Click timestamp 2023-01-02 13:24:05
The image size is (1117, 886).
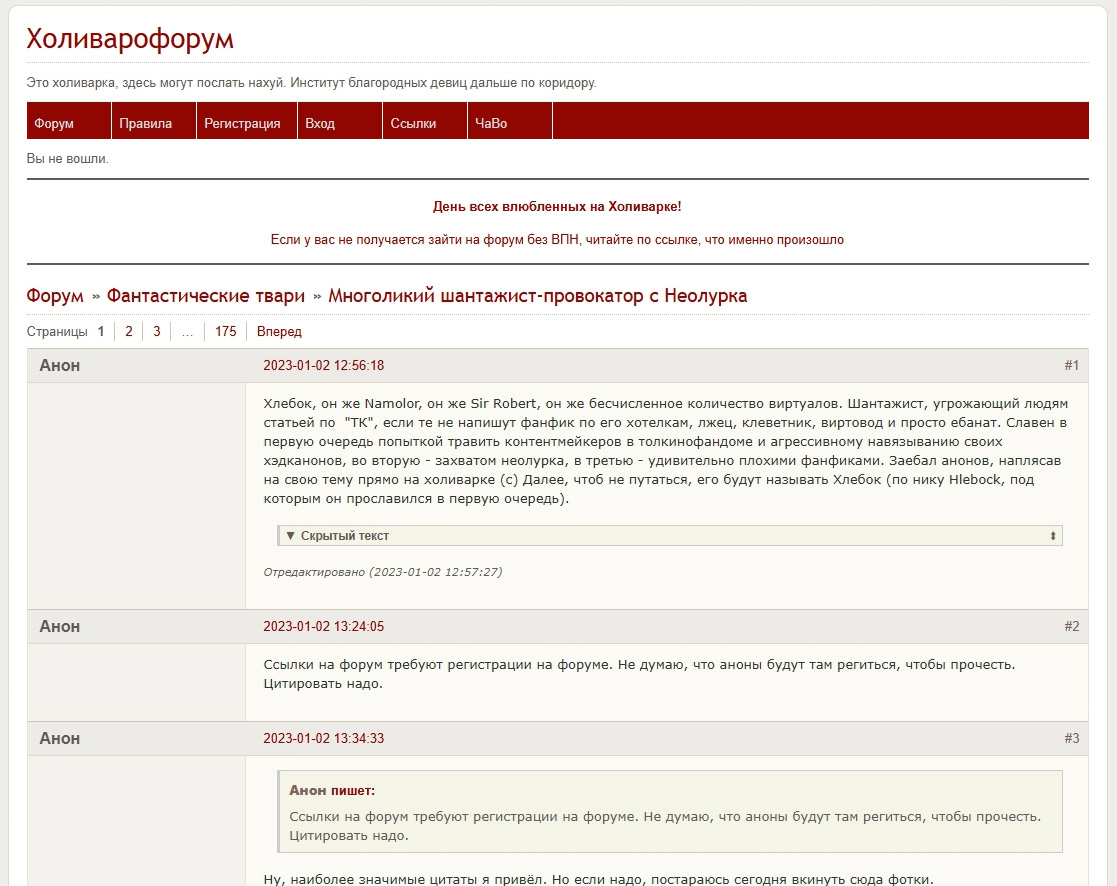click(323, 627)
